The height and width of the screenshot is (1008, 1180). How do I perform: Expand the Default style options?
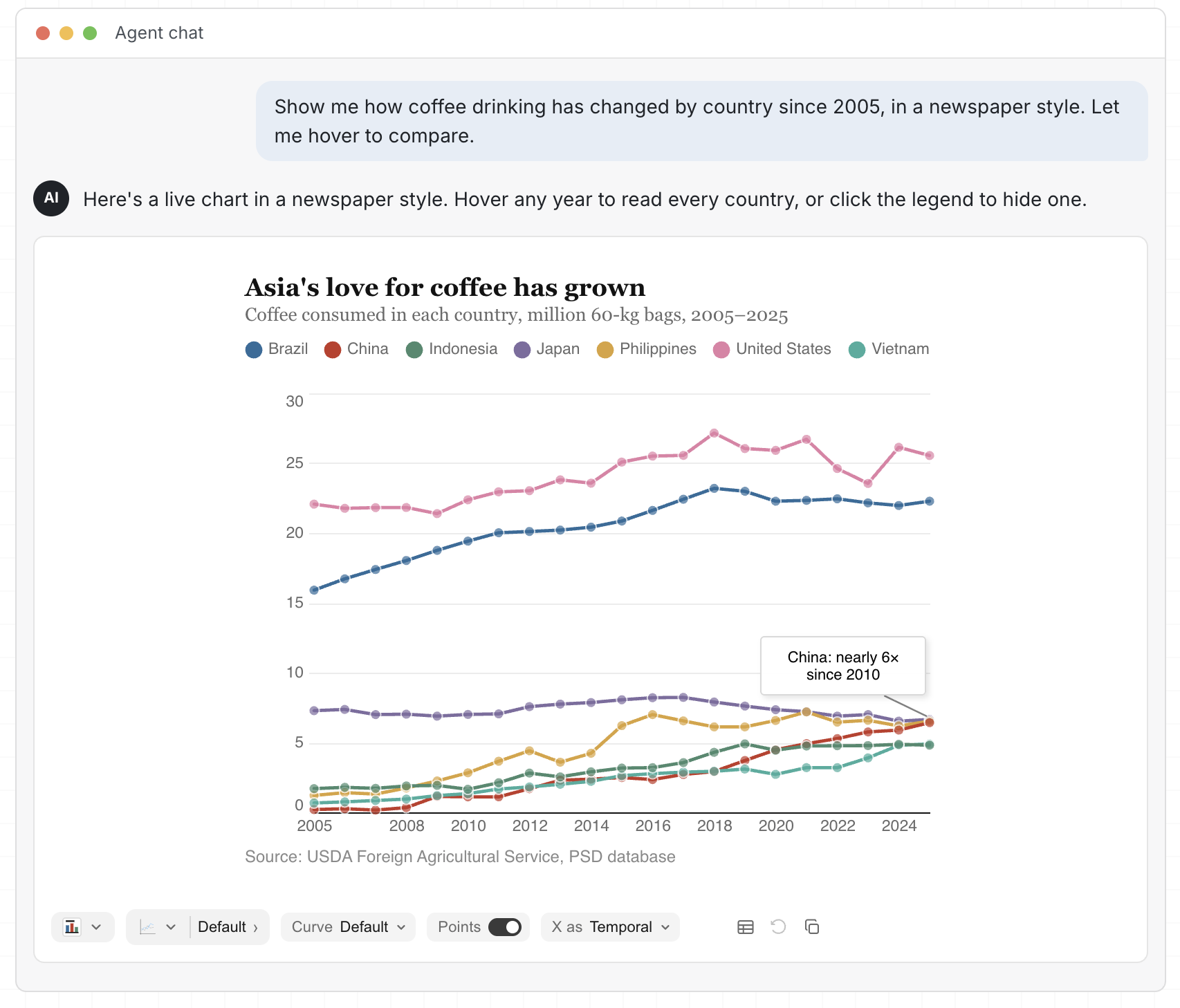pyautogui.click(x=228, y=927)
